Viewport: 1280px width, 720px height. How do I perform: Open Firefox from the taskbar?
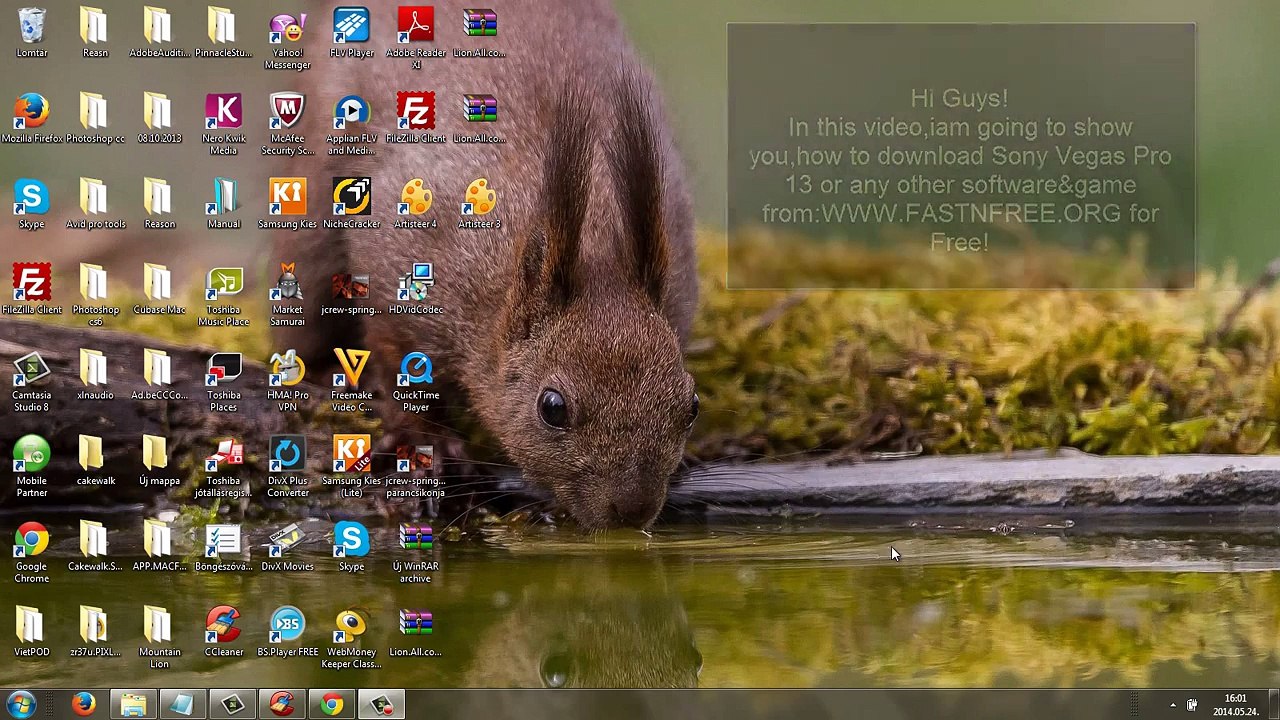click(84, 705)
